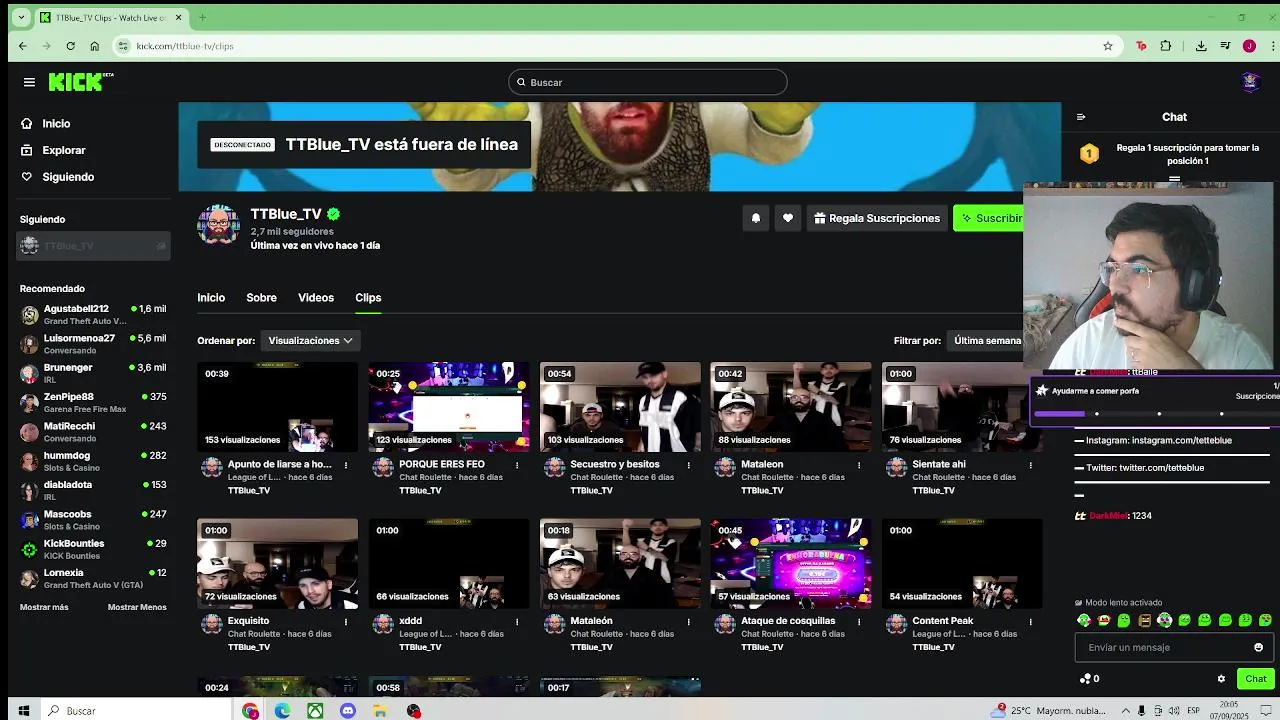Open options menu for first-row Mataleon clip
Image resolution: width=1280 pixels, height=720 pixels.
coord(859,465)
